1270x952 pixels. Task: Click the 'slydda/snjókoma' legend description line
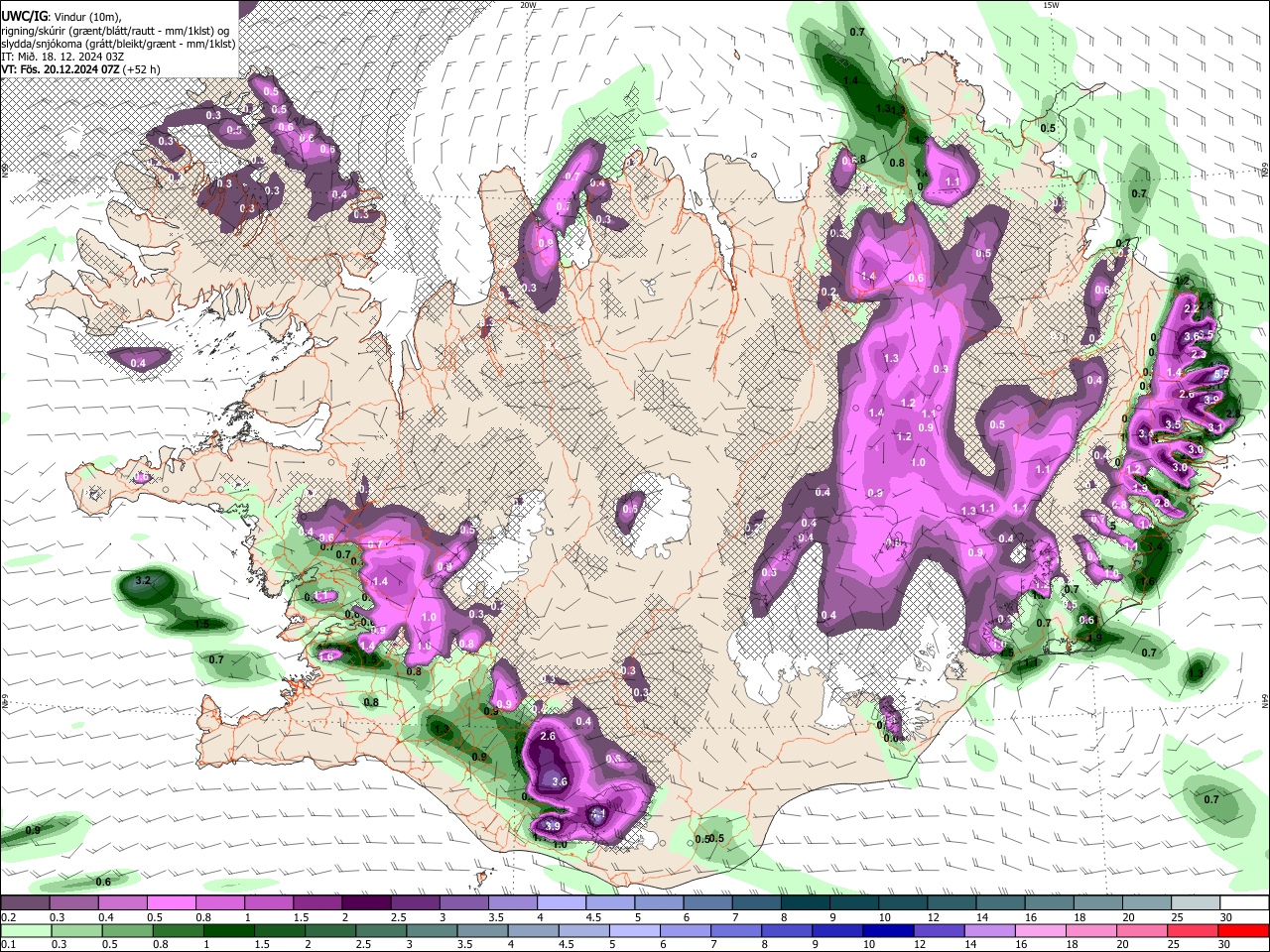[118, 44]
